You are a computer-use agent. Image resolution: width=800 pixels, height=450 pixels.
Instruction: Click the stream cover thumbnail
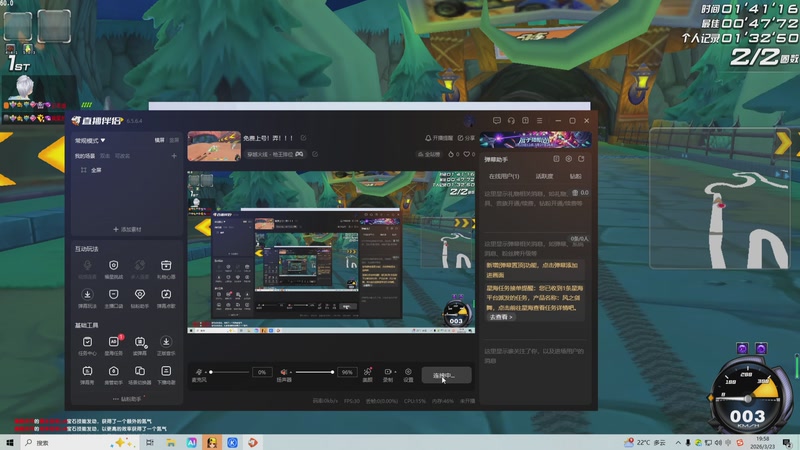coord(214,146)
